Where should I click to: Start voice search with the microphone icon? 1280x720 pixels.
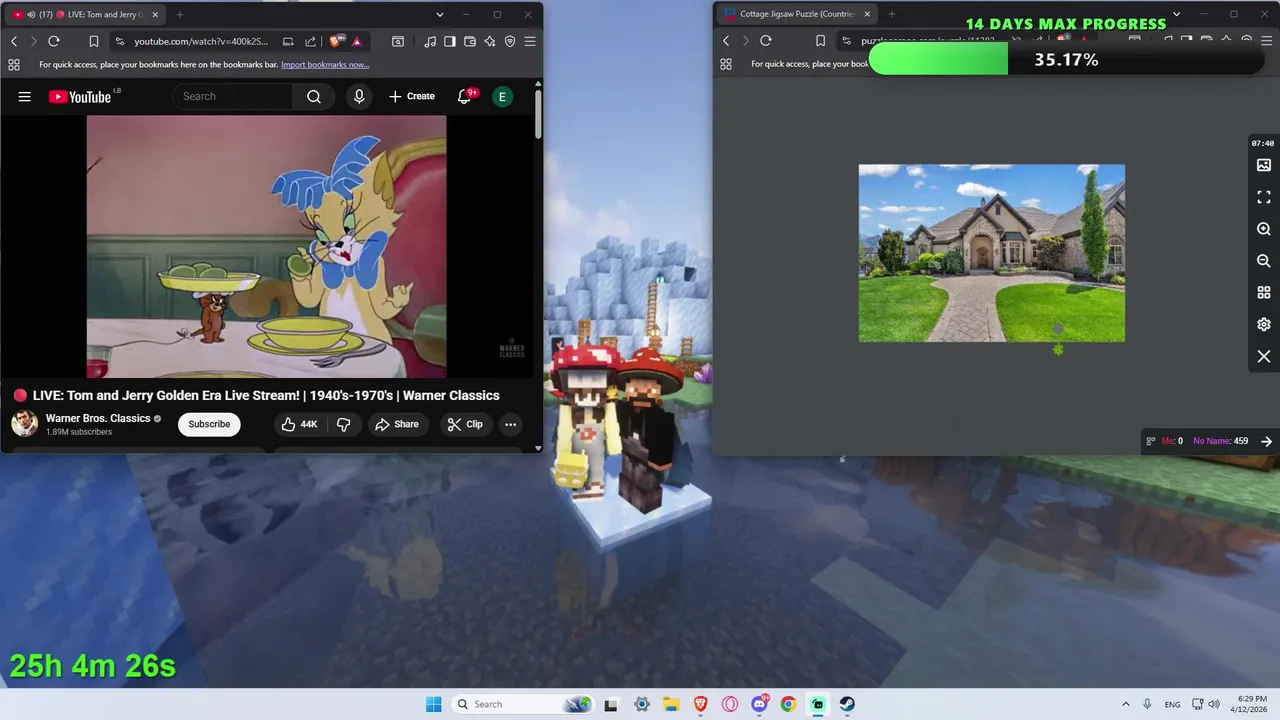359,96
